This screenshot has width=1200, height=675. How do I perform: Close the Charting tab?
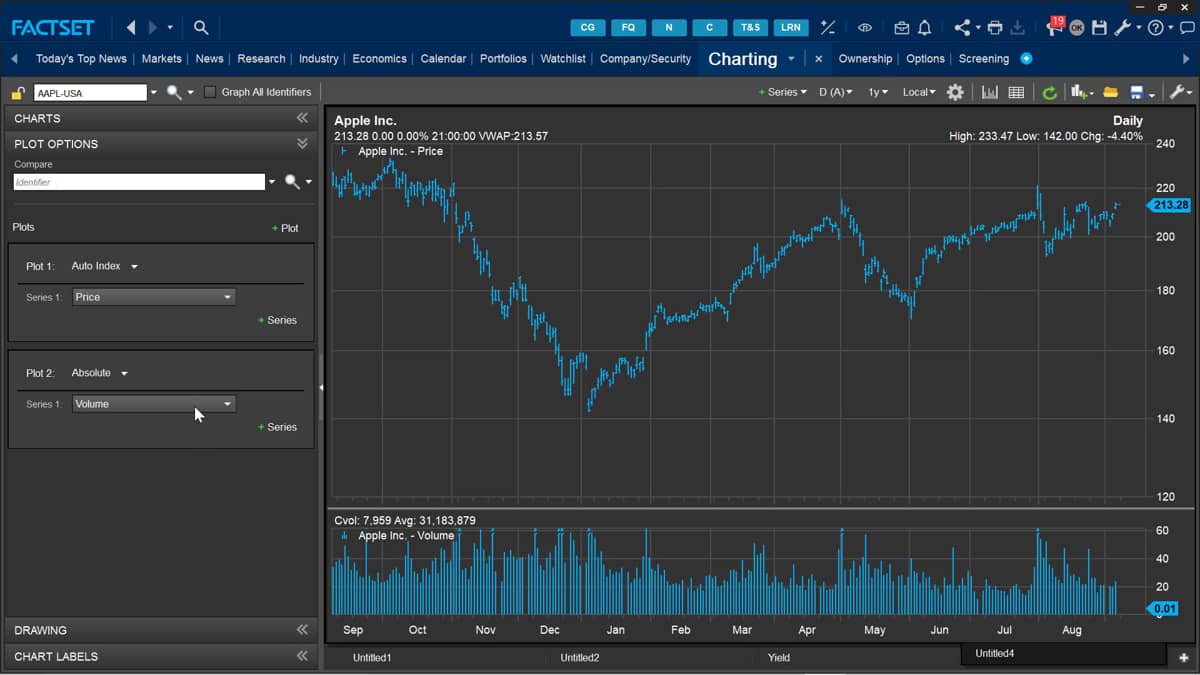[818, 59]
